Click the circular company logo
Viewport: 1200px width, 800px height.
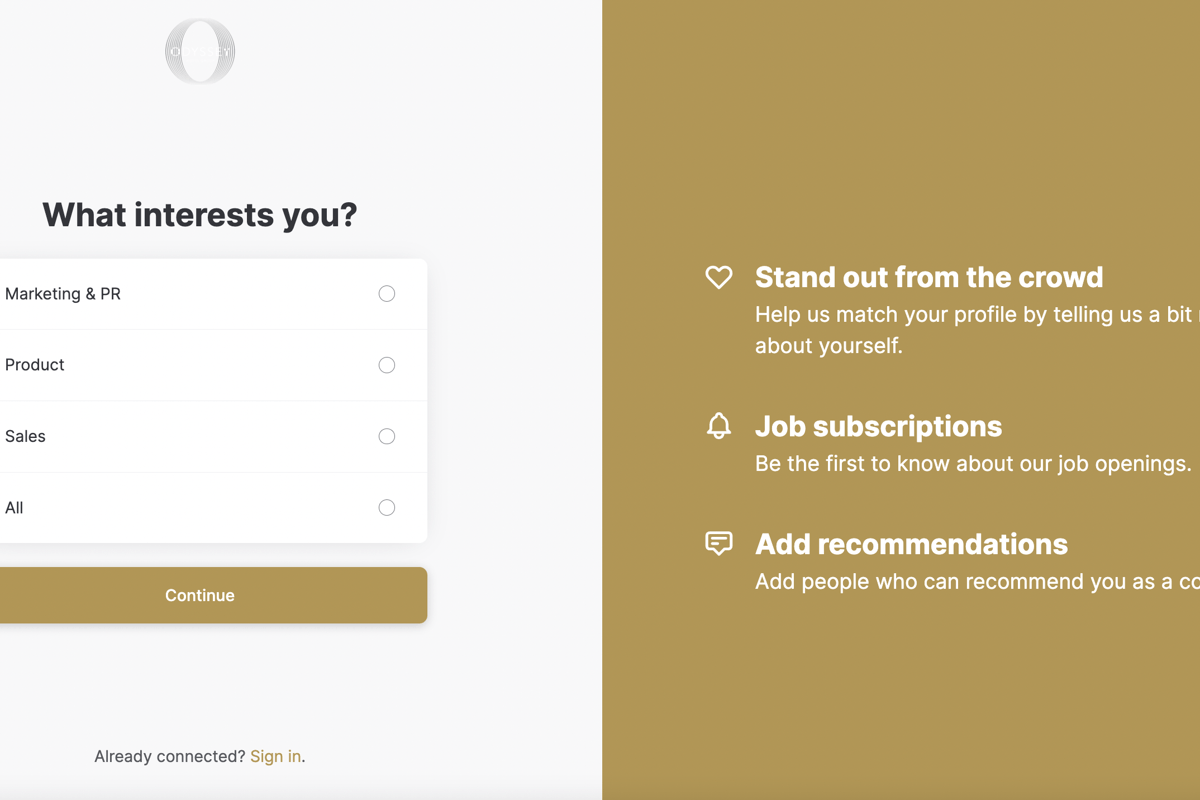click(200, 51)
